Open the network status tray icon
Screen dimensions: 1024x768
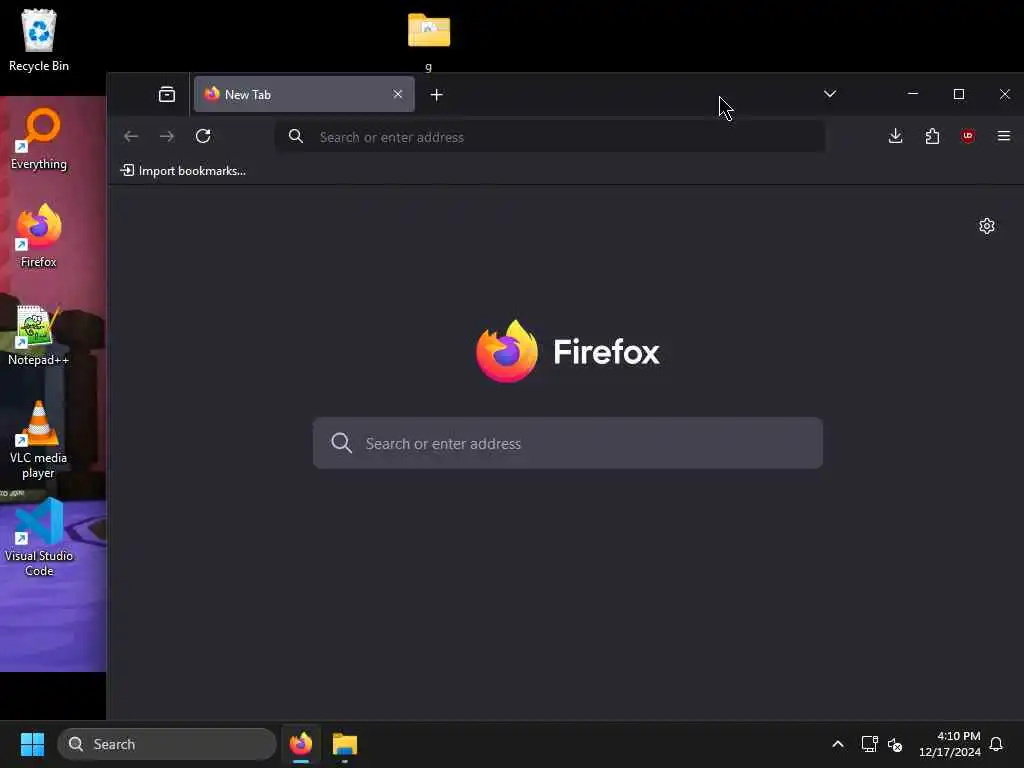point(869,744)
